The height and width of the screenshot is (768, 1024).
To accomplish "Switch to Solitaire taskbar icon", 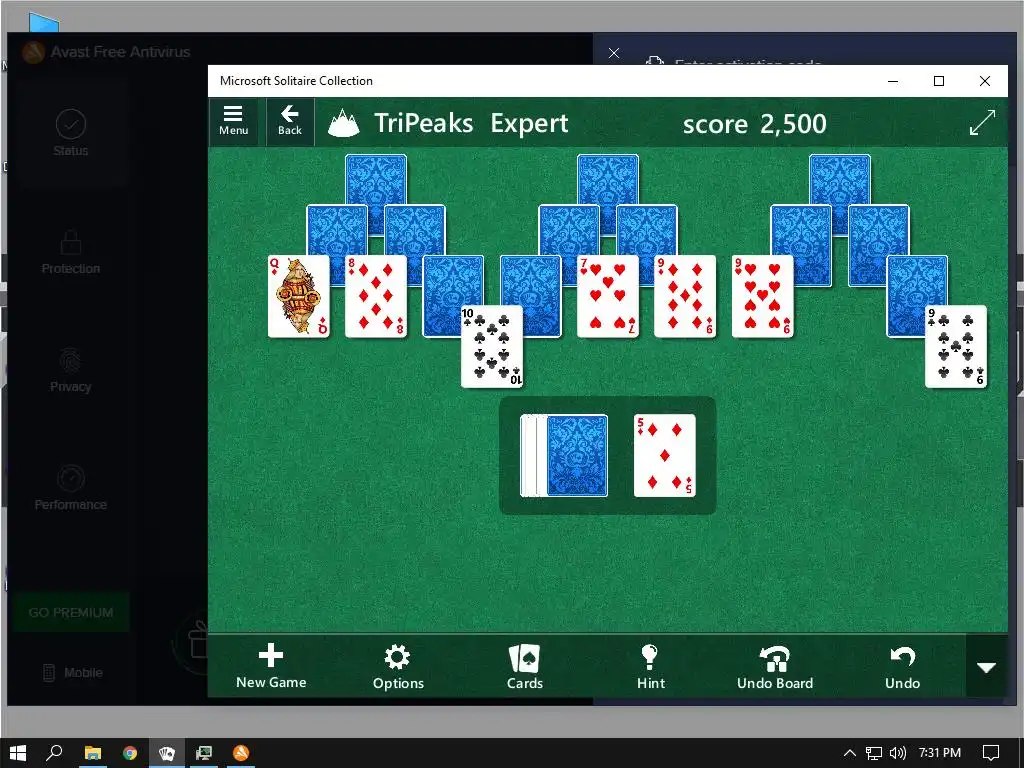I will pos(167,753).
